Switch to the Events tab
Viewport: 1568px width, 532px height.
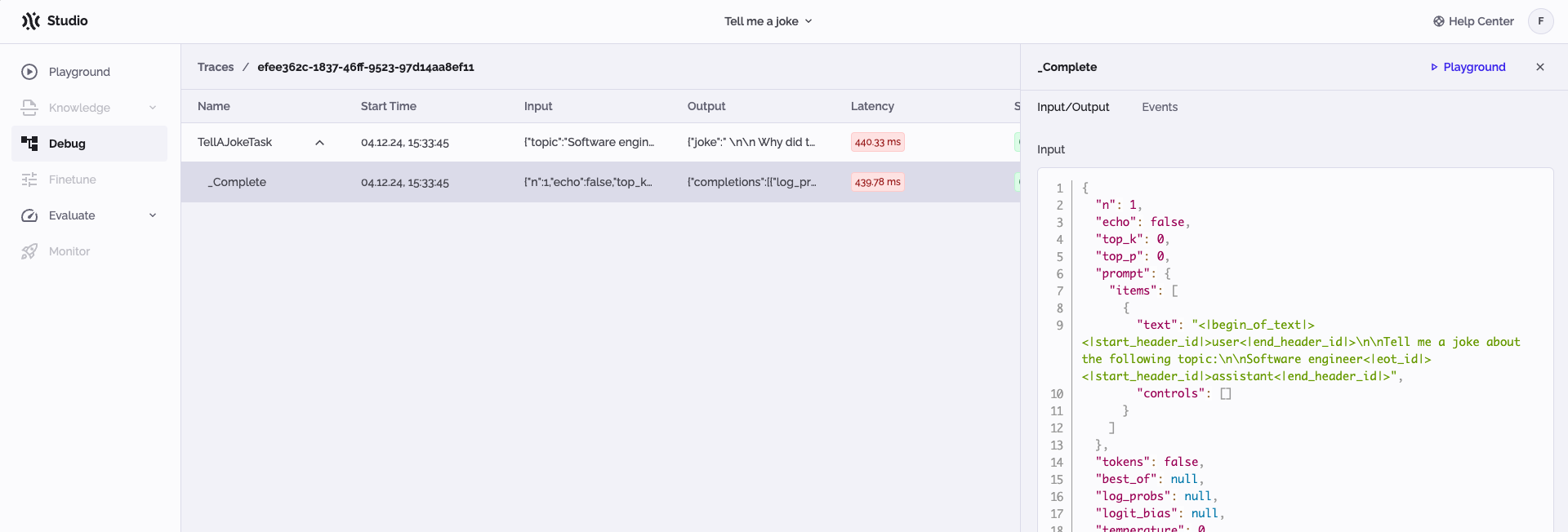(1160, 107)
